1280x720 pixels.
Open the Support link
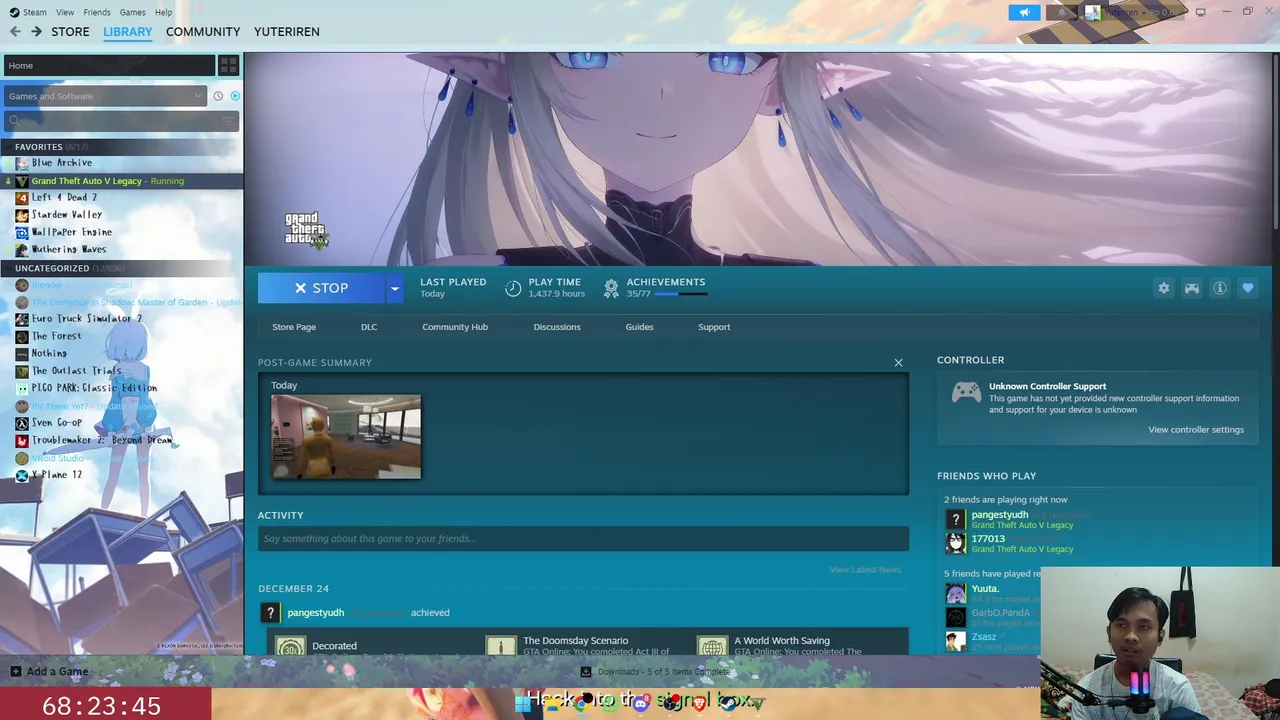click(x=714, y=327)
